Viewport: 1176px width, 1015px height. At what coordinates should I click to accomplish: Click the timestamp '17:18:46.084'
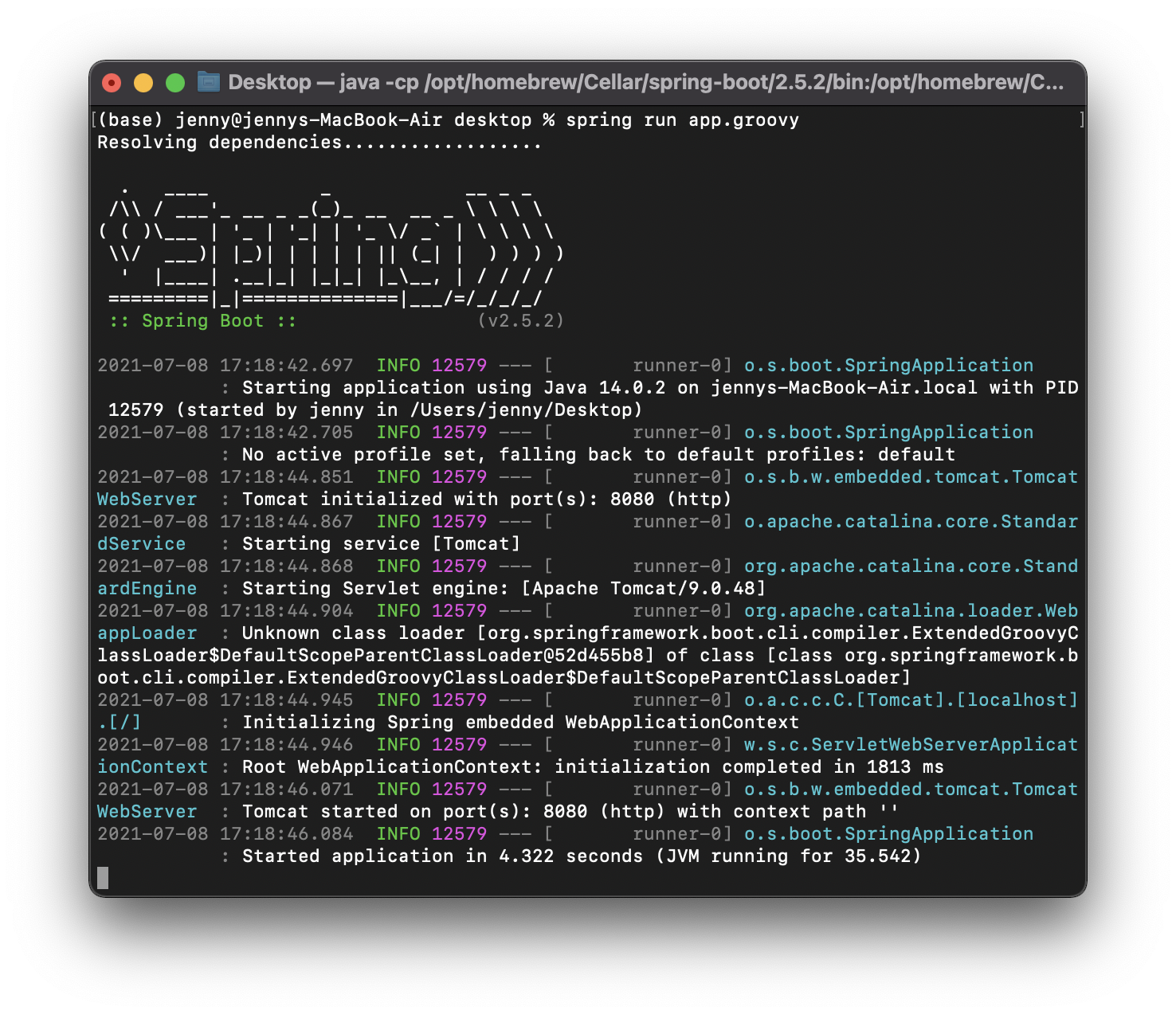tap(287, 834)
